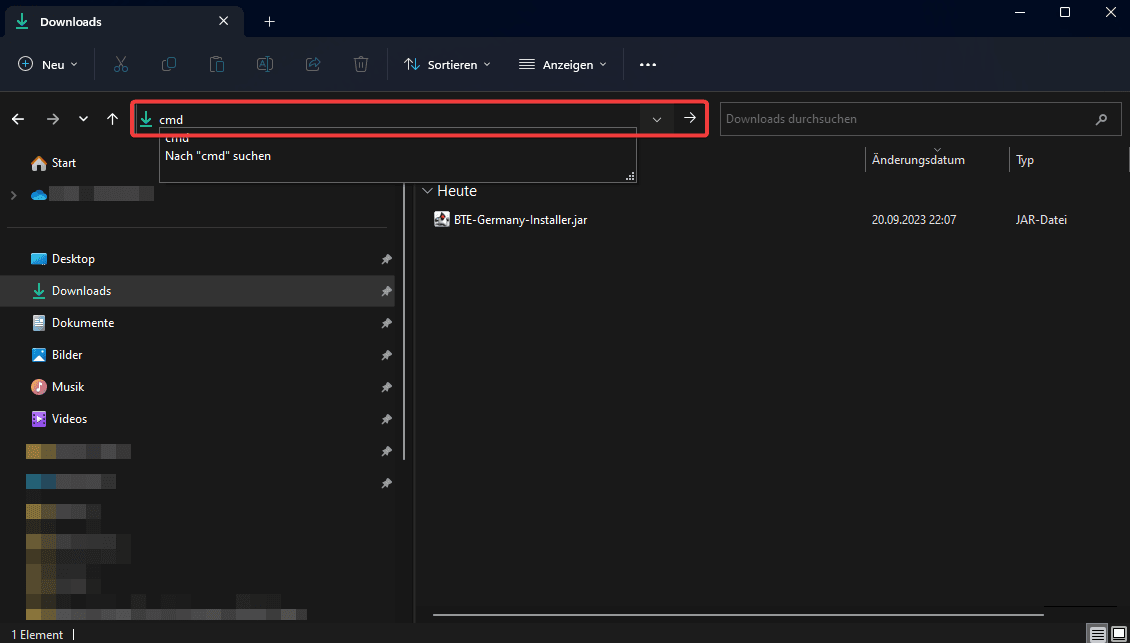The width and height of the screenshot is (1130, 643).
Task: Open the Neu dropdown menu
Action: coord(48,64)
